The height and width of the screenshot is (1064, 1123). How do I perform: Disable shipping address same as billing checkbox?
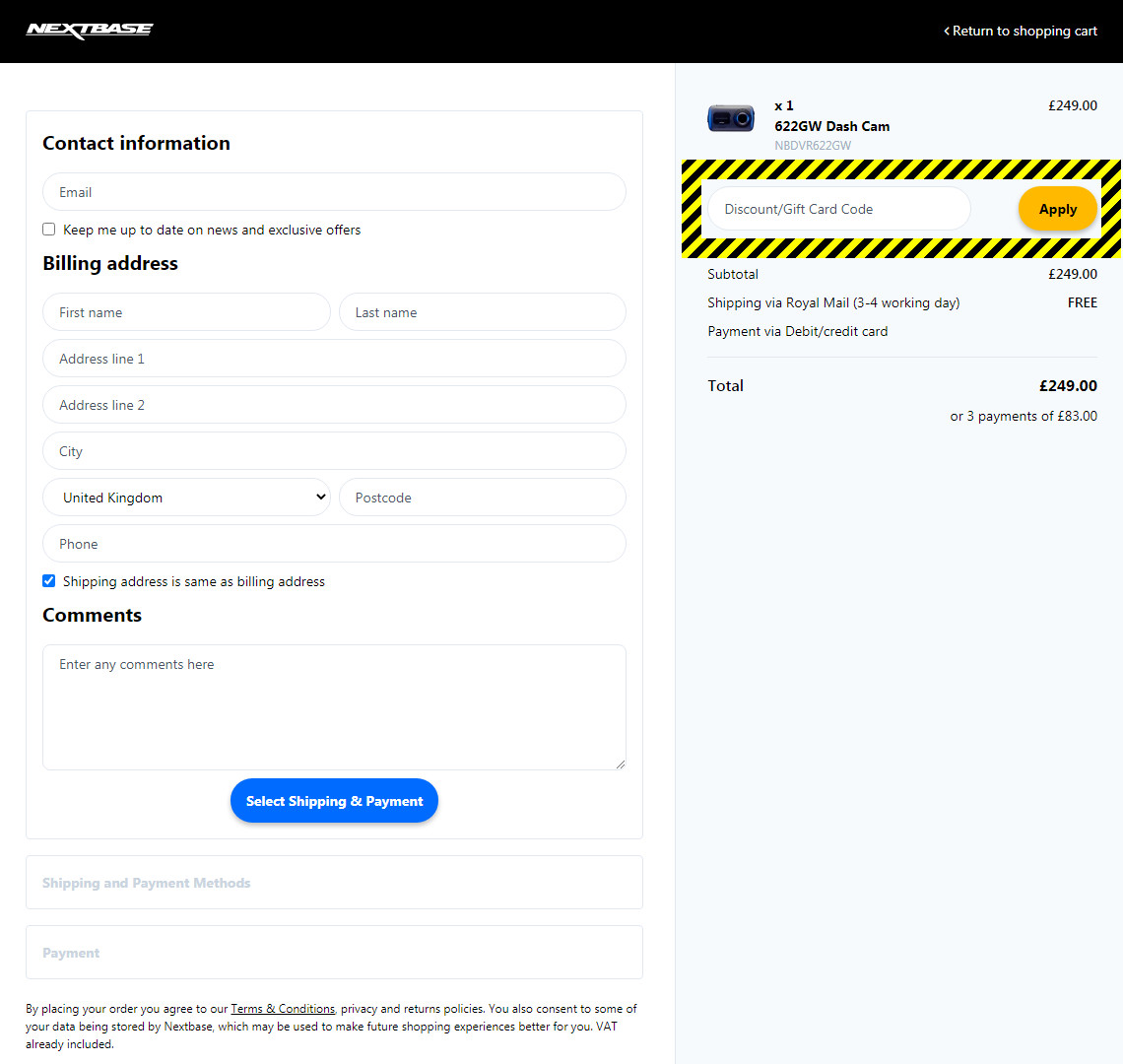[x=48, y=580]
